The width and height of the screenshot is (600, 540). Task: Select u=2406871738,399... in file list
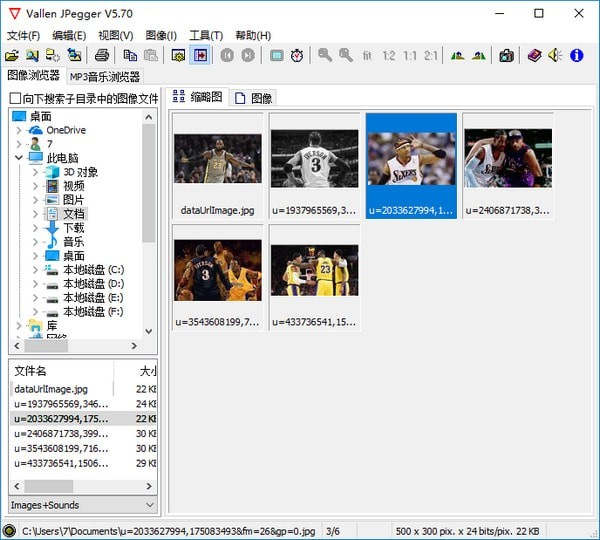tap(61, 434)
